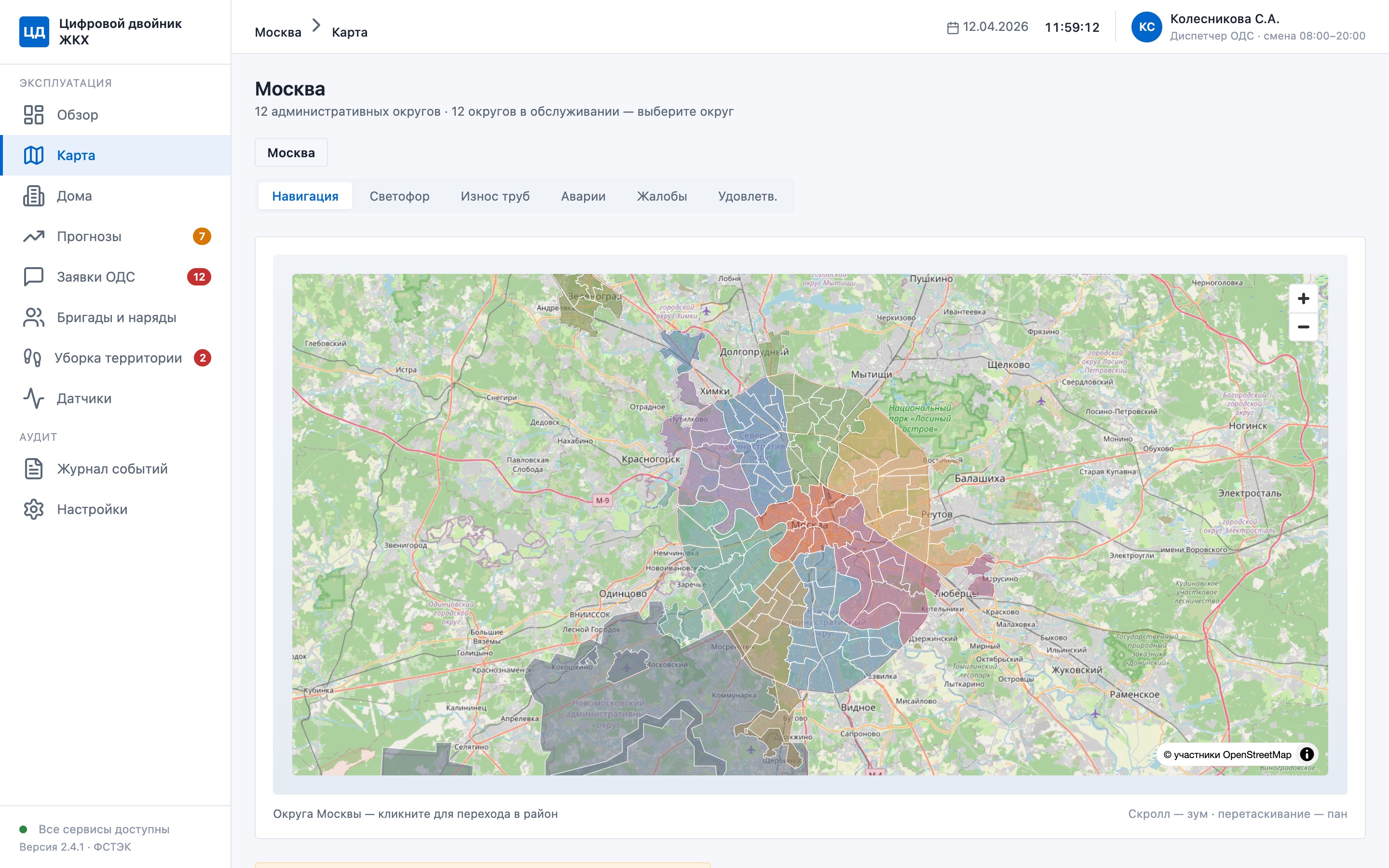Open the Удовлетв. tab

pos(748,196)
